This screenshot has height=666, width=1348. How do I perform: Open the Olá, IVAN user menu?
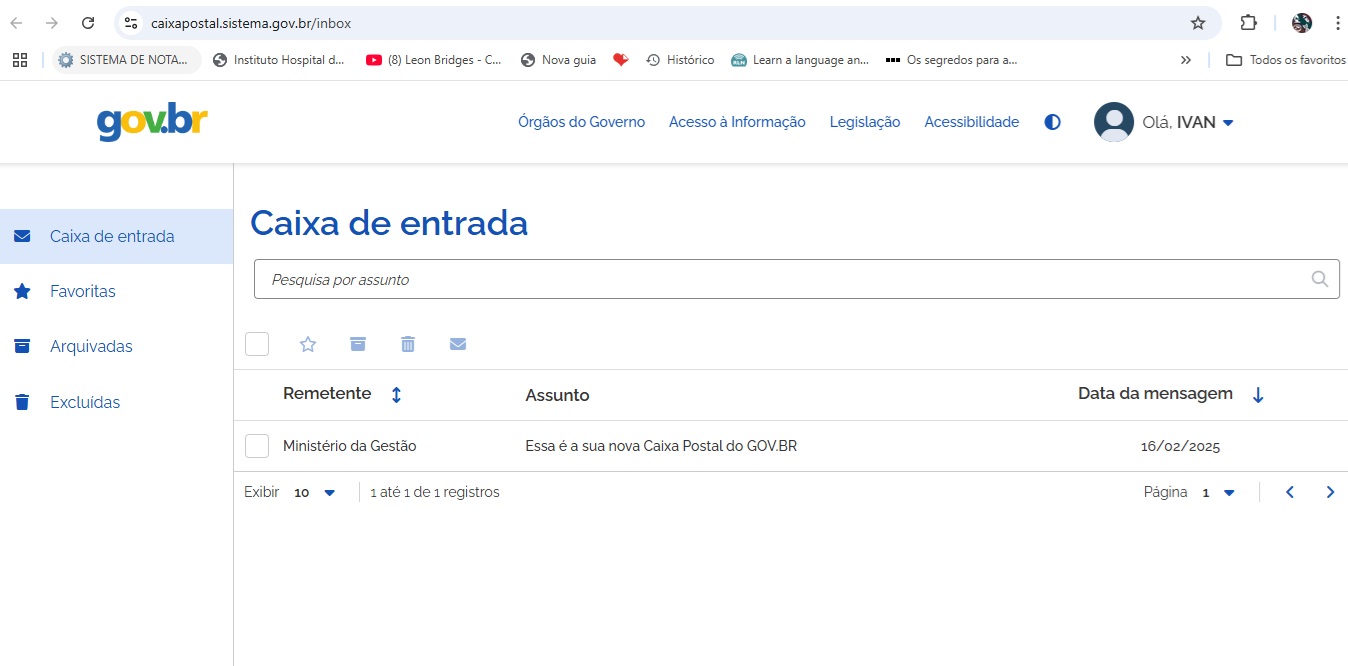[1165, 122]
